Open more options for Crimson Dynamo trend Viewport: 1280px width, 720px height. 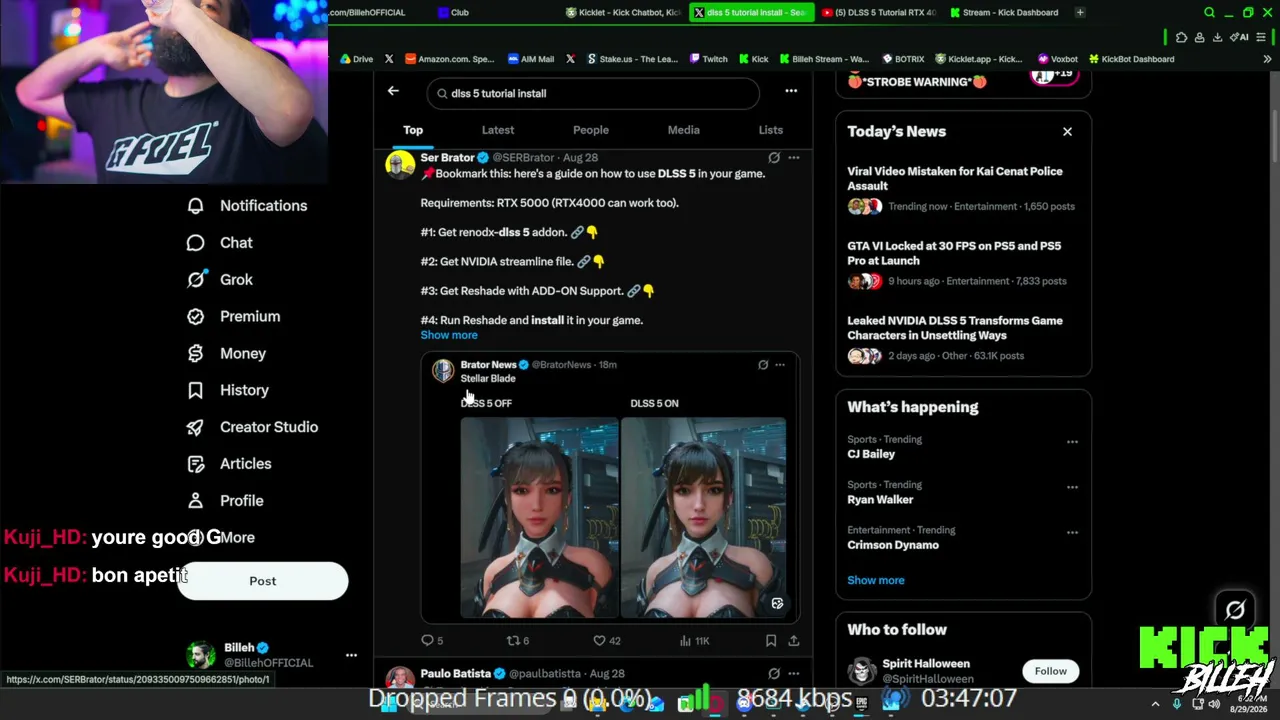pyautogui.click(x=1072, y=533)
